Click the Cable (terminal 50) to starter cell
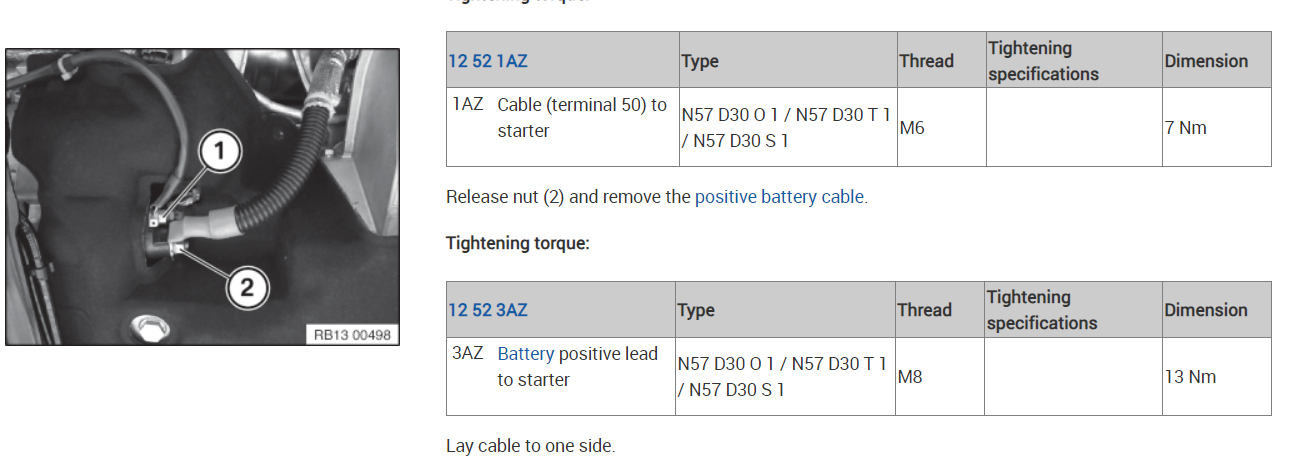The image size is (1291, 465). click(x=581, y=118)
